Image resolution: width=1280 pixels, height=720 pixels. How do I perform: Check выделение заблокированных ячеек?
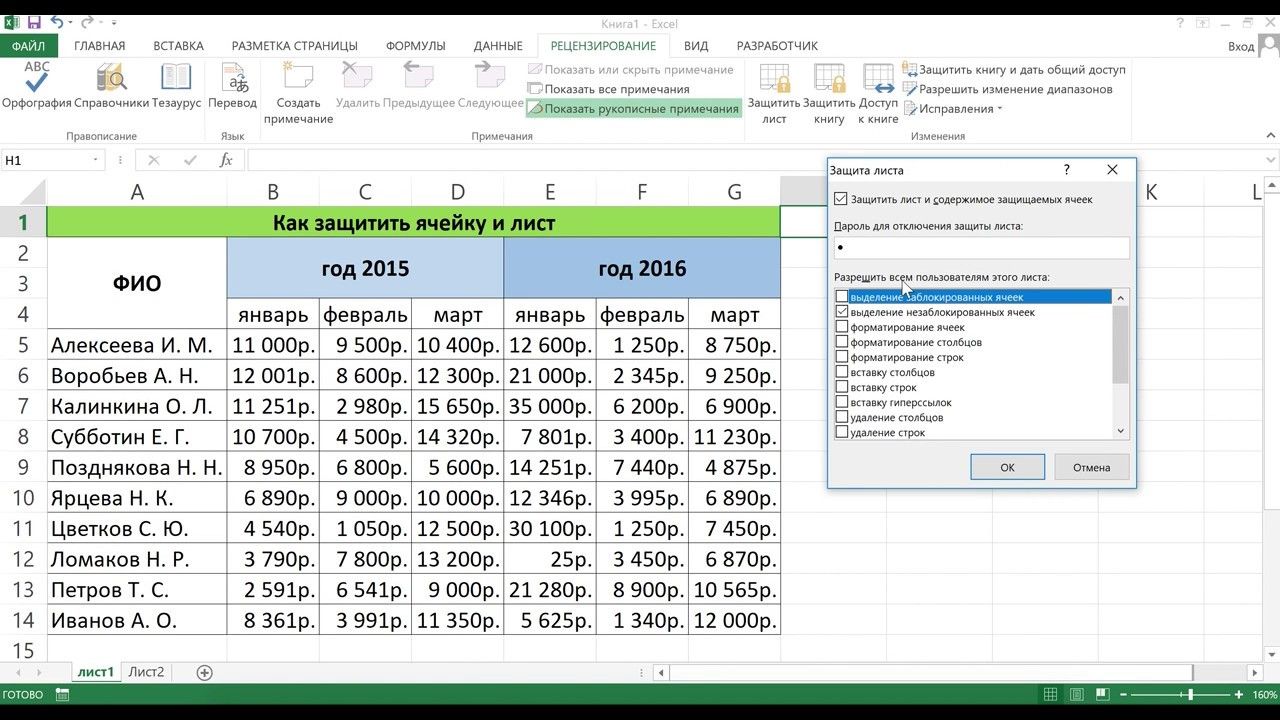tap(841, 297)
